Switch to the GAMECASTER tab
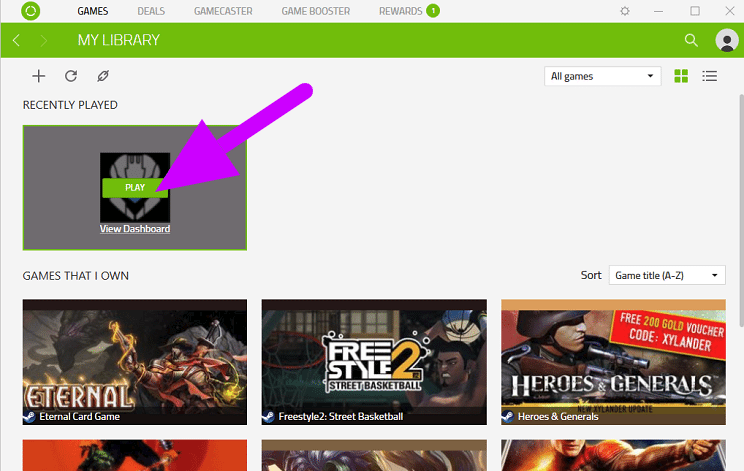 point(223,11)
